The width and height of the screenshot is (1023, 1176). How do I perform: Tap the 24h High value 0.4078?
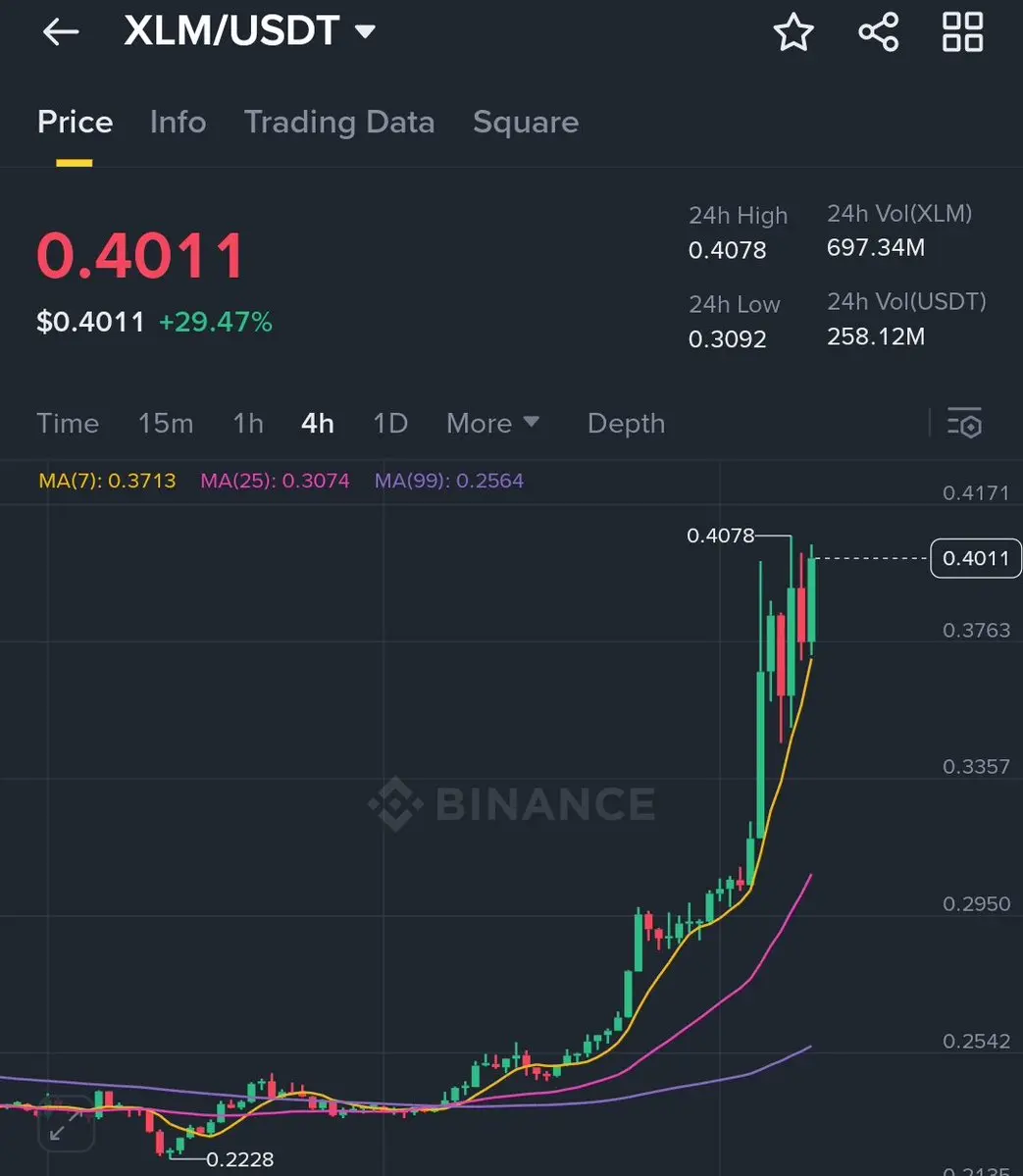pos(727,250)
